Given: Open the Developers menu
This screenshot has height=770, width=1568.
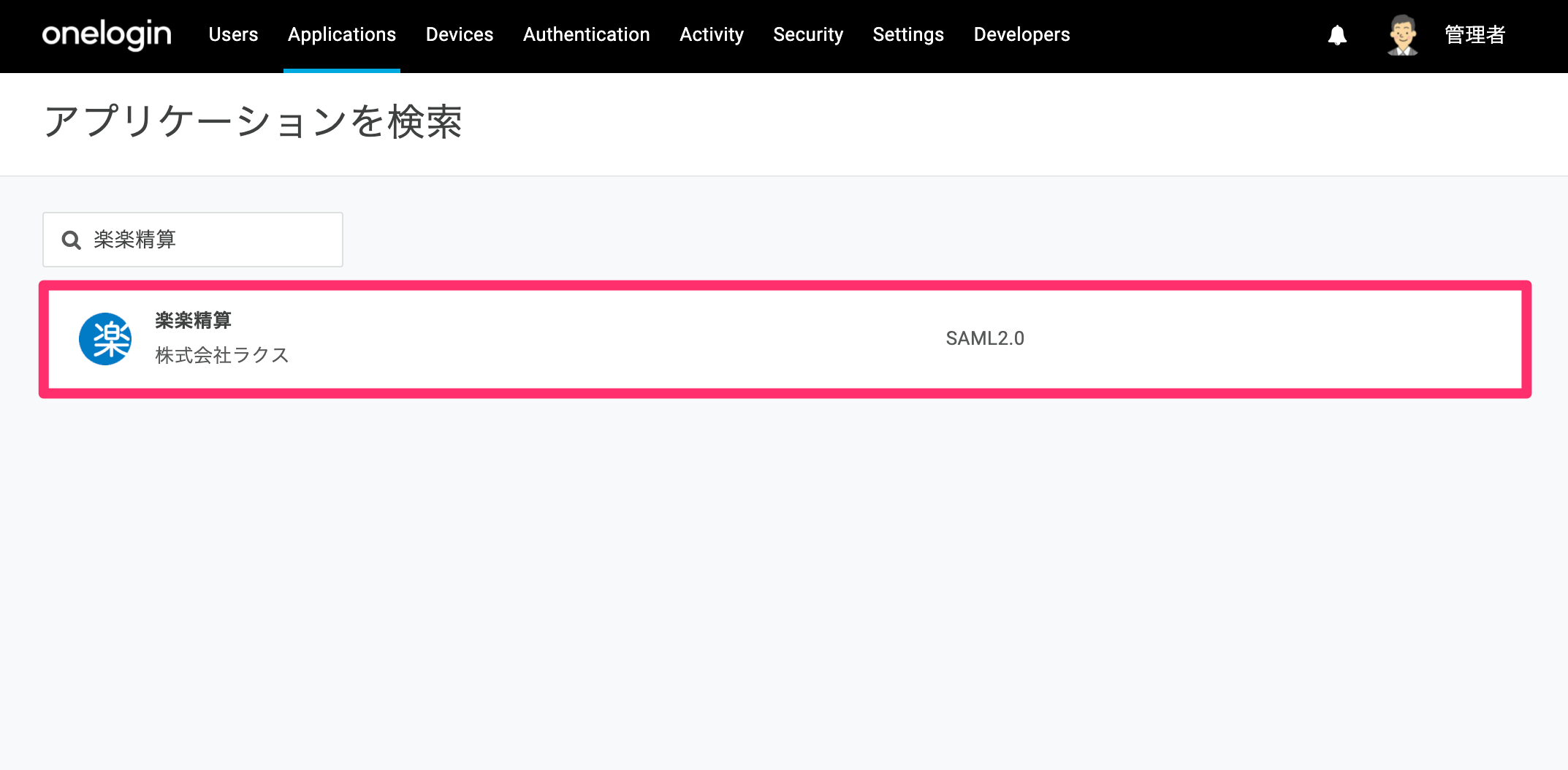Looking at the screenshot, I should click(x=1021, y=34).
